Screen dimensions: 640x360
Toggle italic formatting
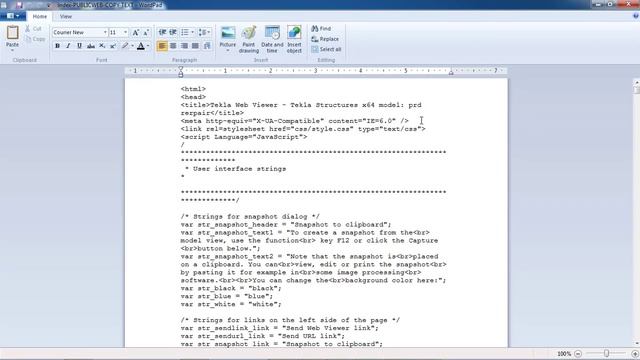[x=68, y=46]
